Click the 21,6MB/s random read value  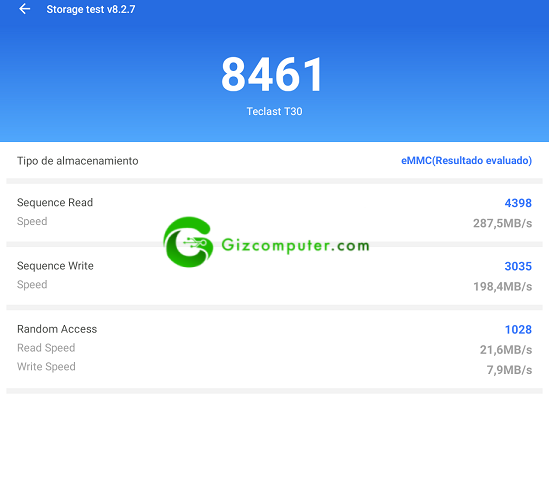[506, 350]
